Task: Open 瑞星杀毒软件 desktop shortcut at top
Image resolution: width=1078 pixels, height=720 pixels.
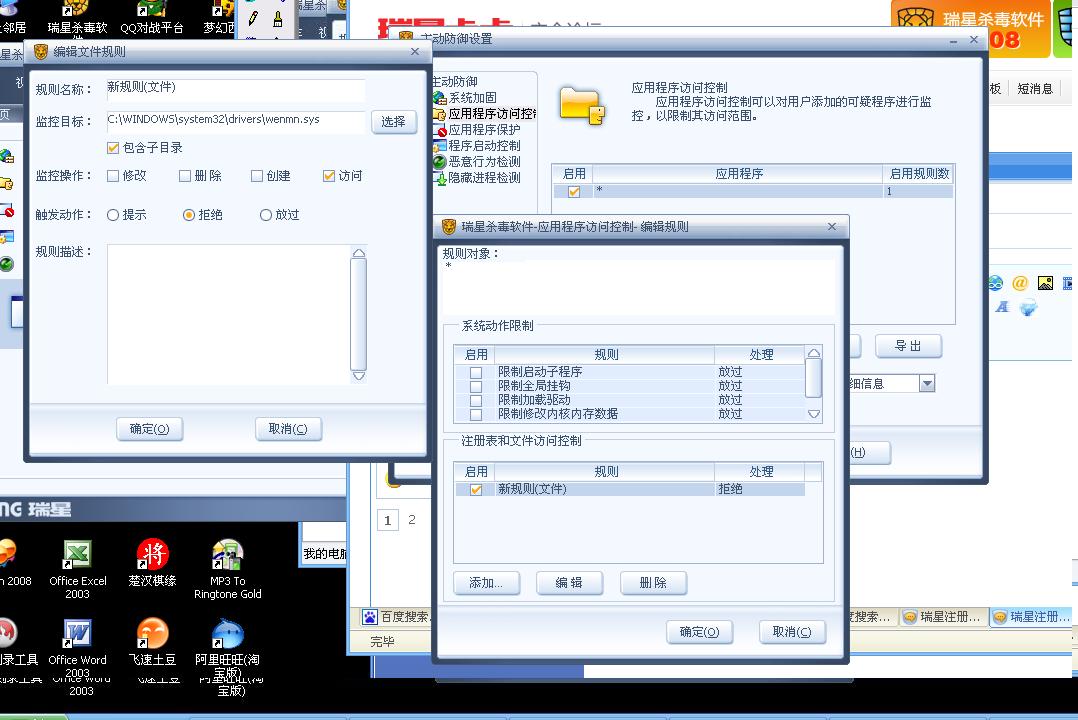Action: pyautogui.click(x=77, y=17)
